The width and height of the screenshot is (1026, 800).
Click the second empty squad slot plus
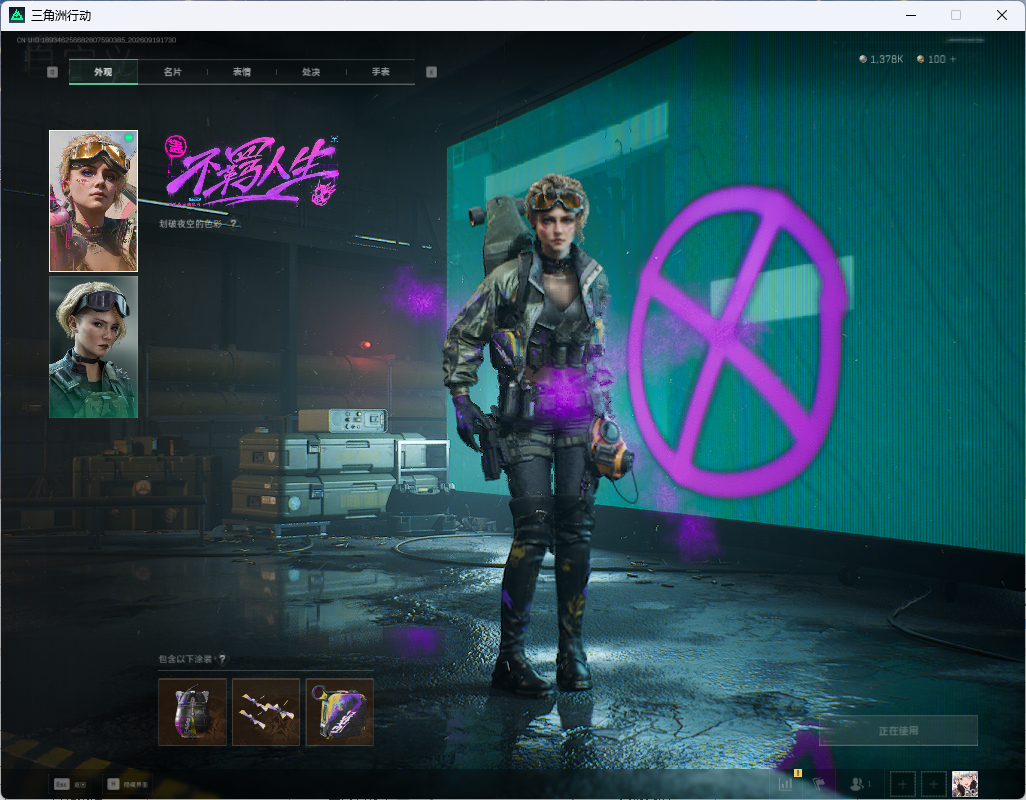pos(934,784)
